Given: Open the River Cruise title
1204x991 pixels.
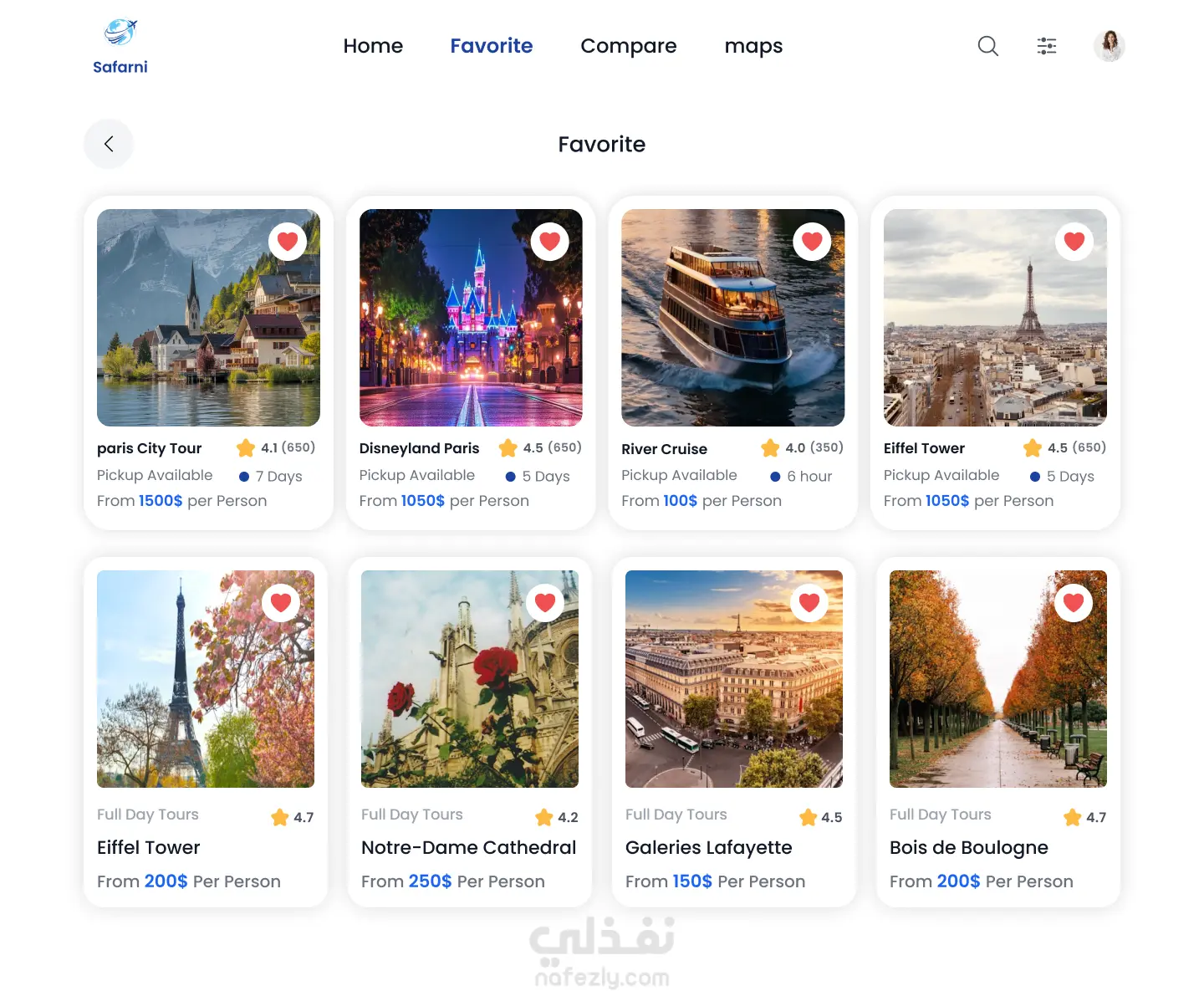Looking at the screenshot, I should pos(664,449).
